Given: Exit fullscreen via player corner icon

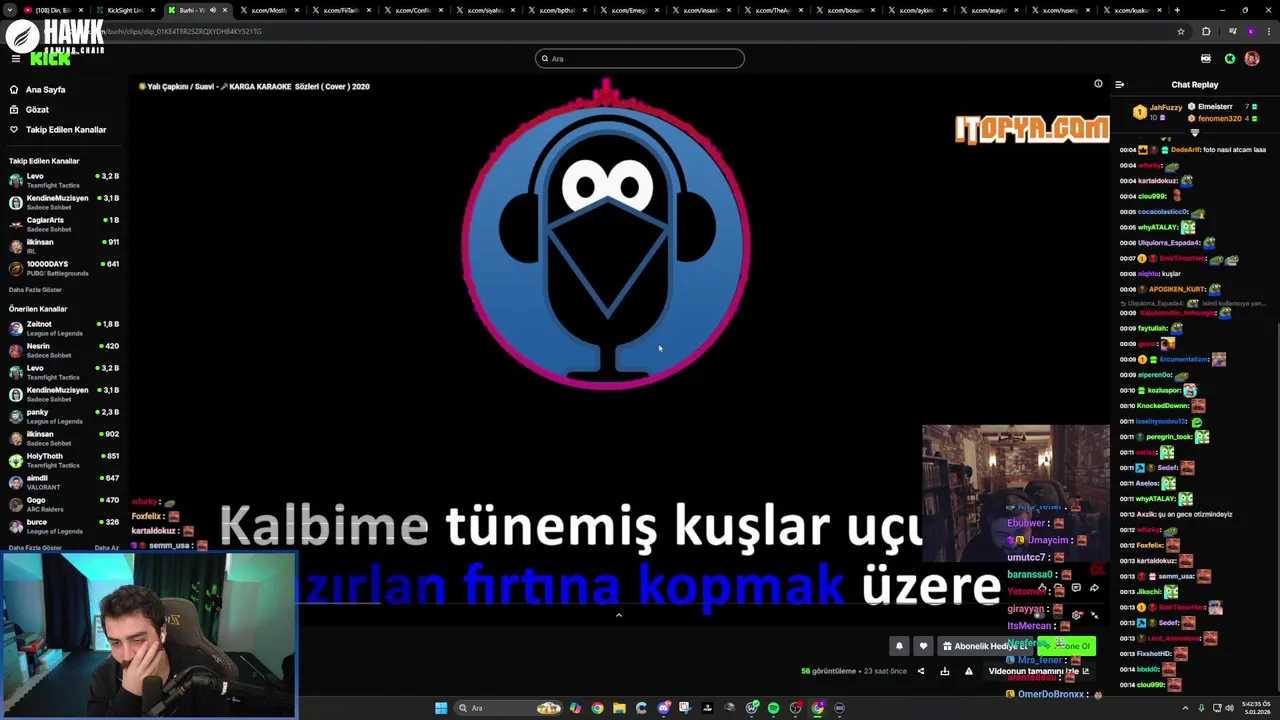Looking at the screenshot, I should click(1094, 615).
